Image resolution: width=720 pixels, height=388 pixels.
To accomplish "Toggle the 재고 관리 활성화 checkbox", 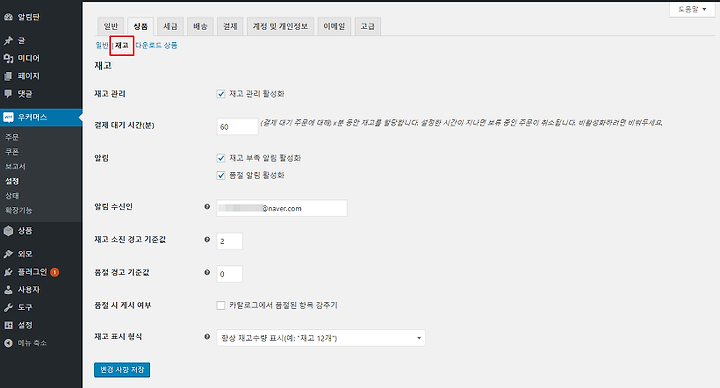I will click(x=221, y=94).
